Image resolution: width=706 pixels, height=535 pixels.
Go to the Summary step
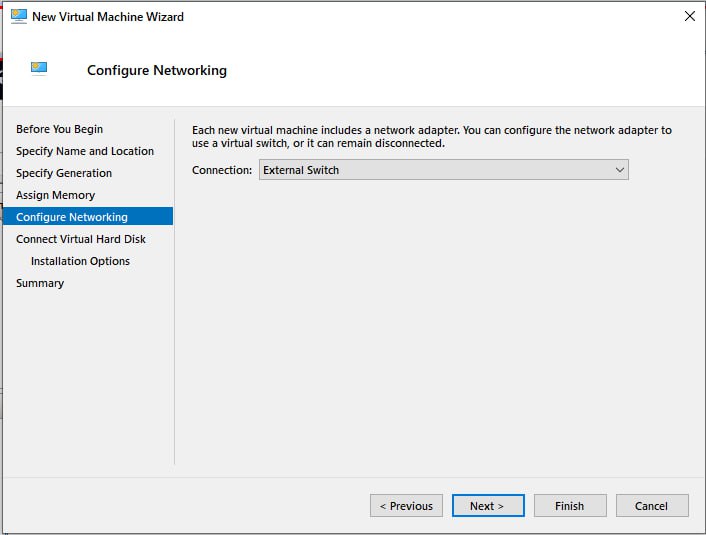click(x=40, y=283)
